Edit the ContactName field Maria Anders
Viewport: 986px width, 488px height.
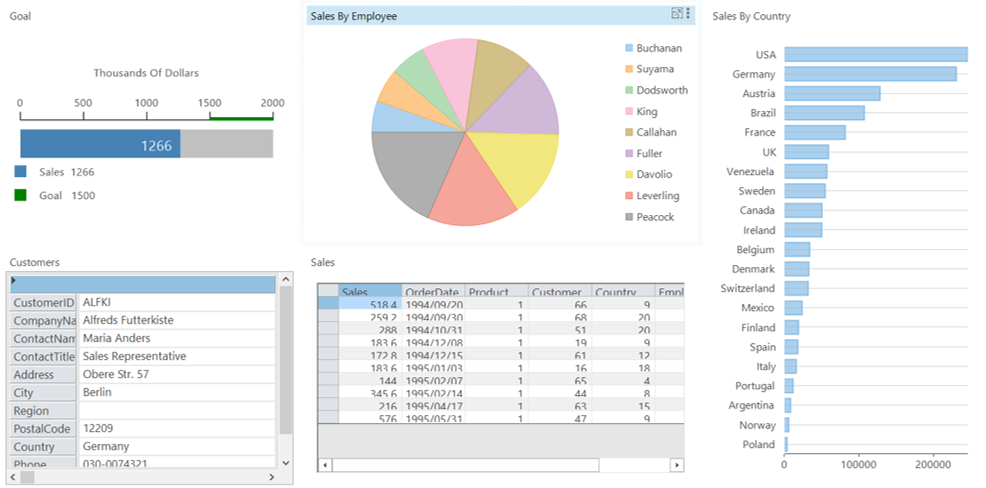pyautogui.click(x=177, y=338)
